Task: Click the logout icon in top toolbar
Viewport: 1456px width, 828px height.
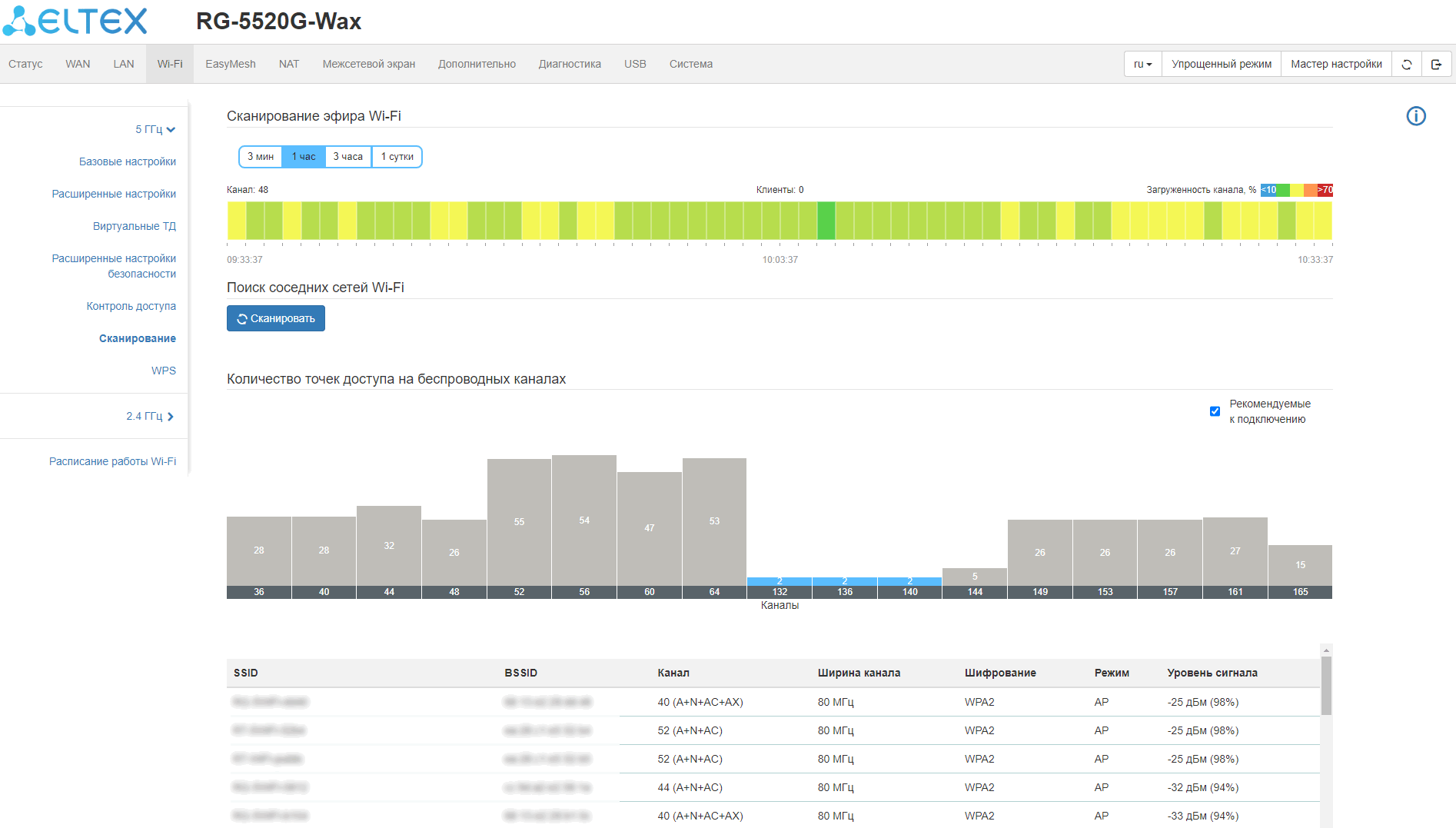Action: [x=1435, y=65]
